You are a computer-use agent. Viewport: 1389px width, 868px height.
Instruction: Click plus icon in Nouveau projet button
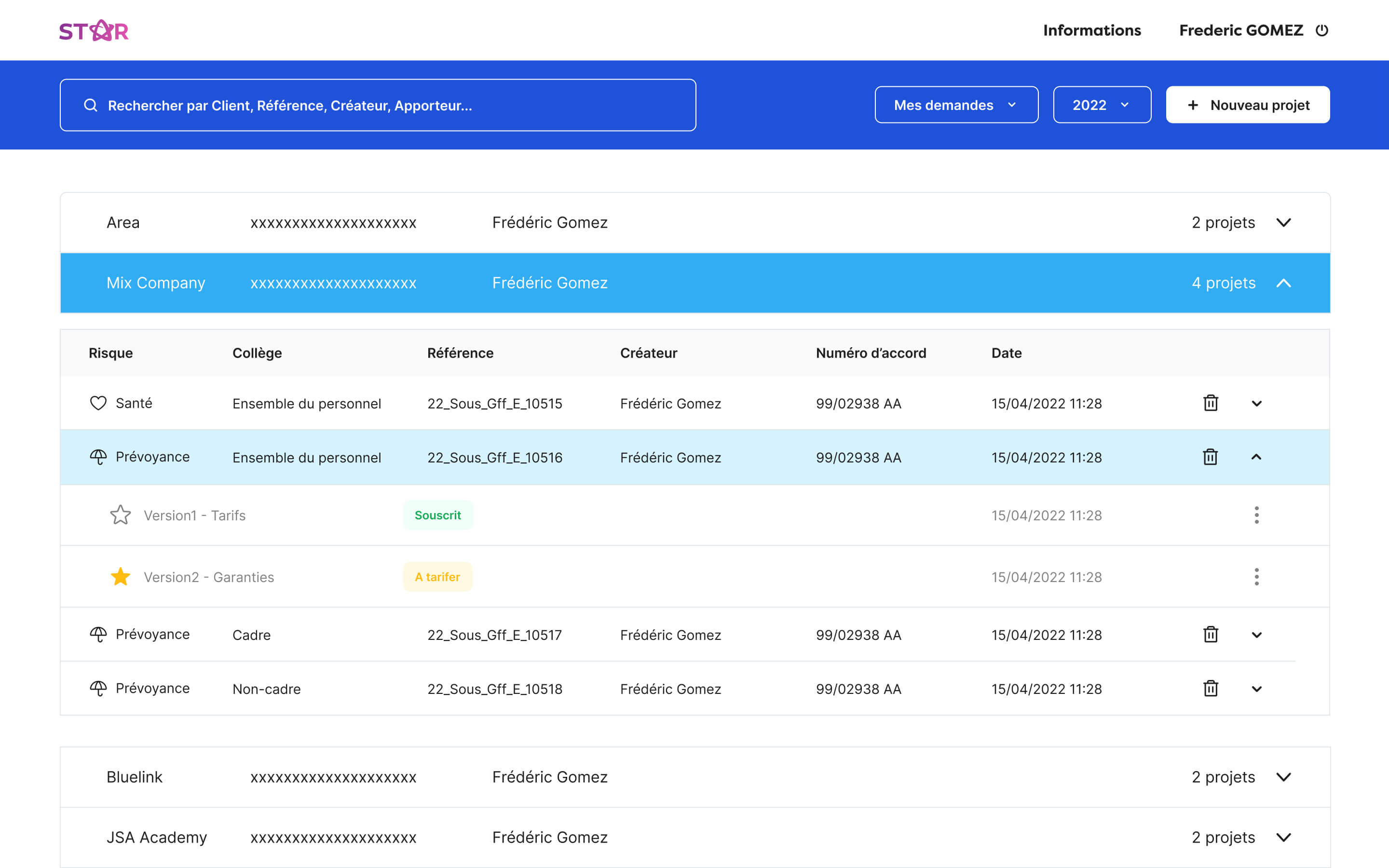[1193, 105]
